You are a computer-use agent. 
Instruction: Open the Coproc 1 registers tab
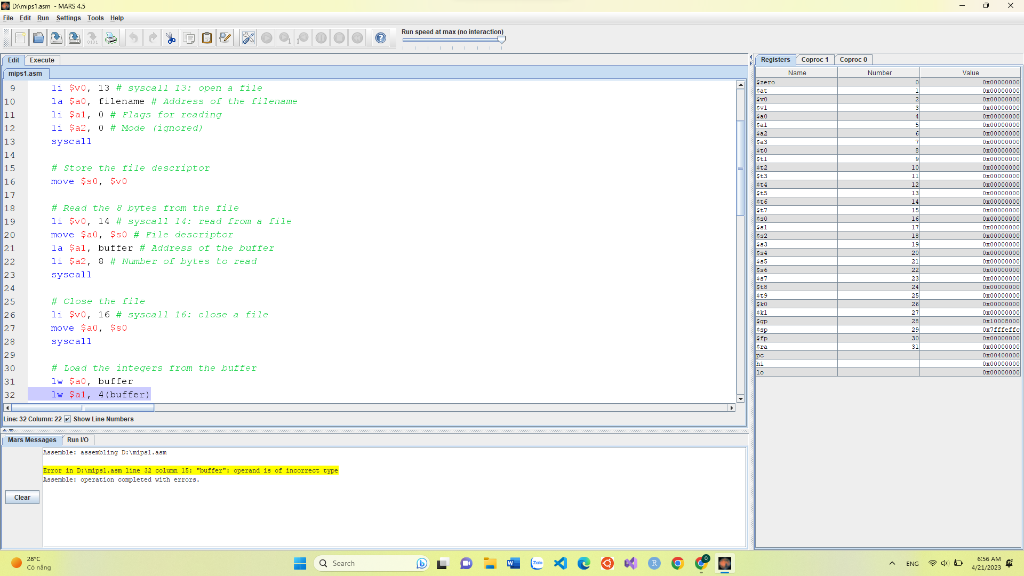point(814,59)
